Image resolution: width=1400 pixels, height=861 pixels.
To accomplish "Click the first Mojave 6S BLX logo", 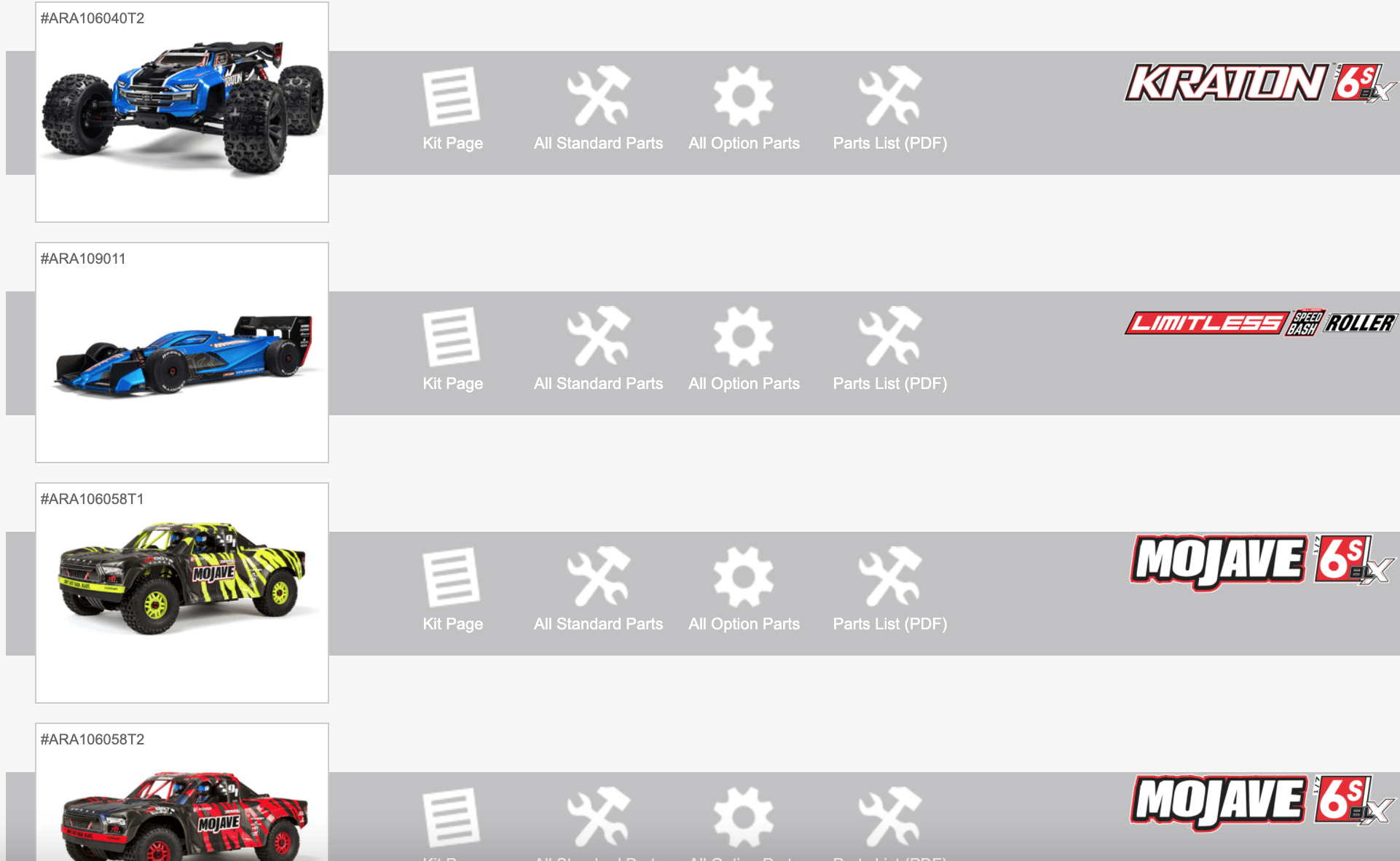I will (x=1262, y=562).
